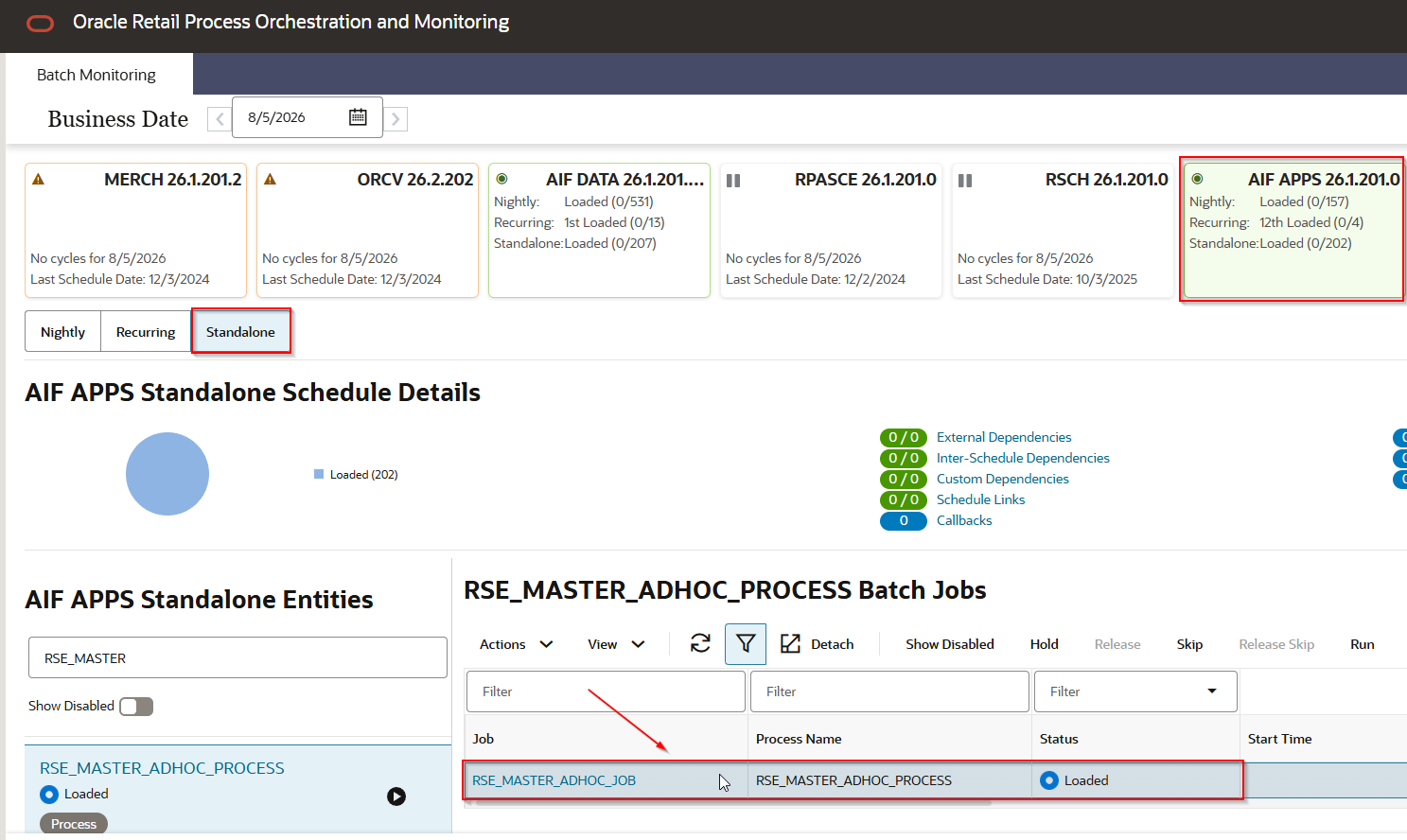The height and width of the screenshot is (840, 1407).
Task: Click Loaded status icon in job row
Action: 1048,780
